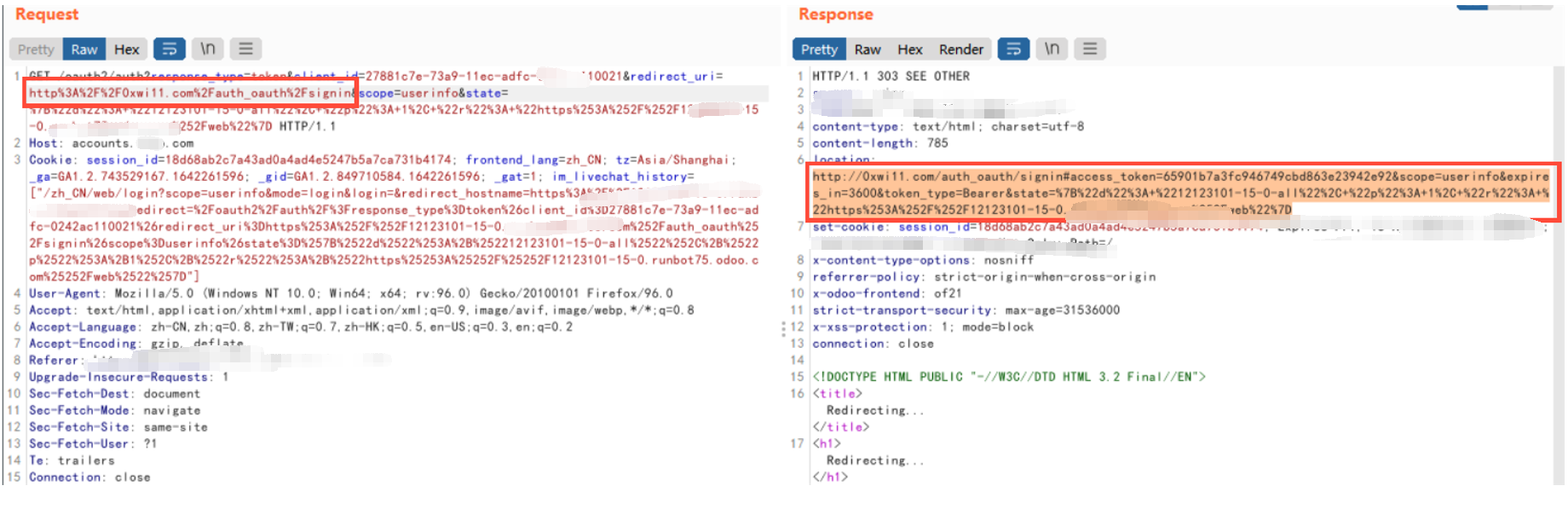Select Pretty tab in Response panel
Image resolution: width=1568 pixels, height=509 pixels.
click(819, 49)
